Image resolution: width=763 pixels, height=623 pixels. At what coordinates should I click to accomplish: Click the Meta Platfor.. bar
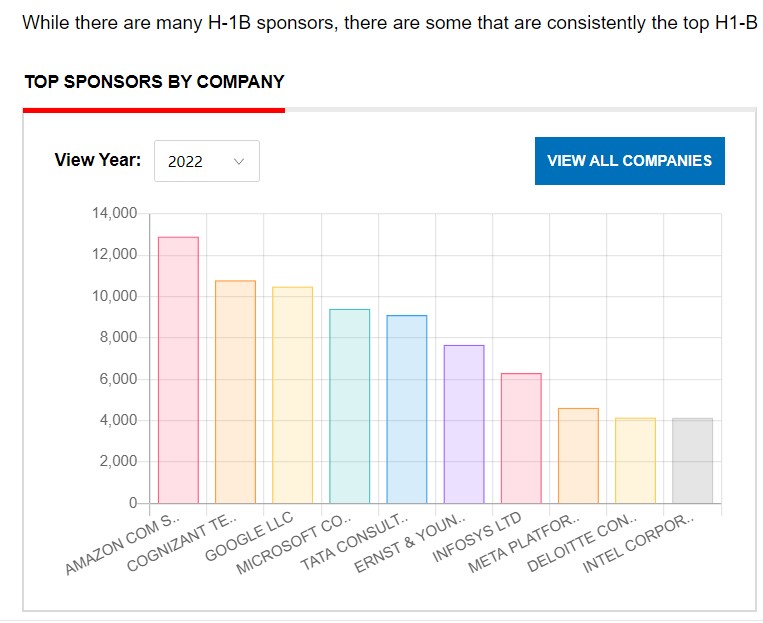[578, 456]
